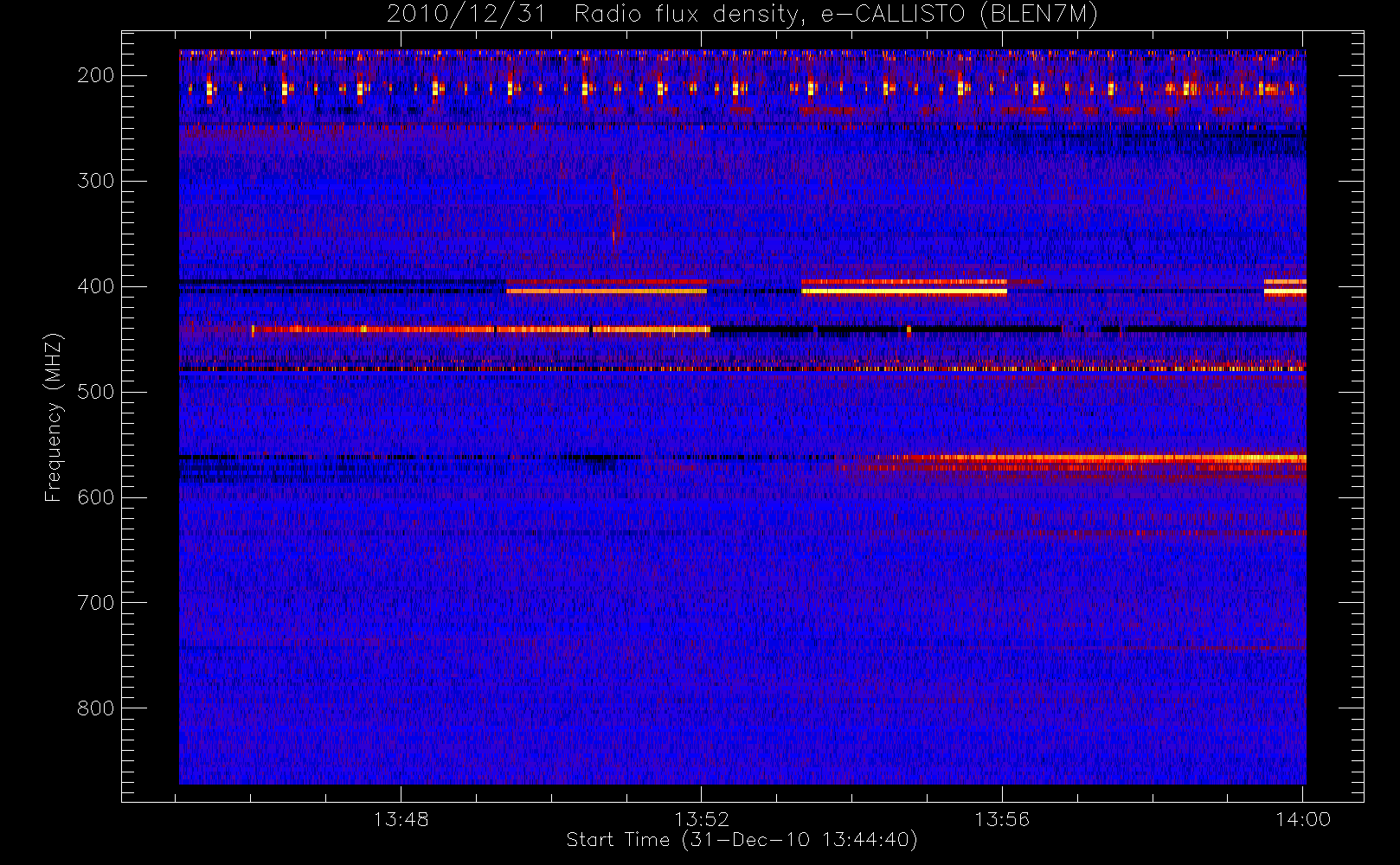Click the 600 frequency tick label
The image size is (1400, 865).
coord(95,497)
